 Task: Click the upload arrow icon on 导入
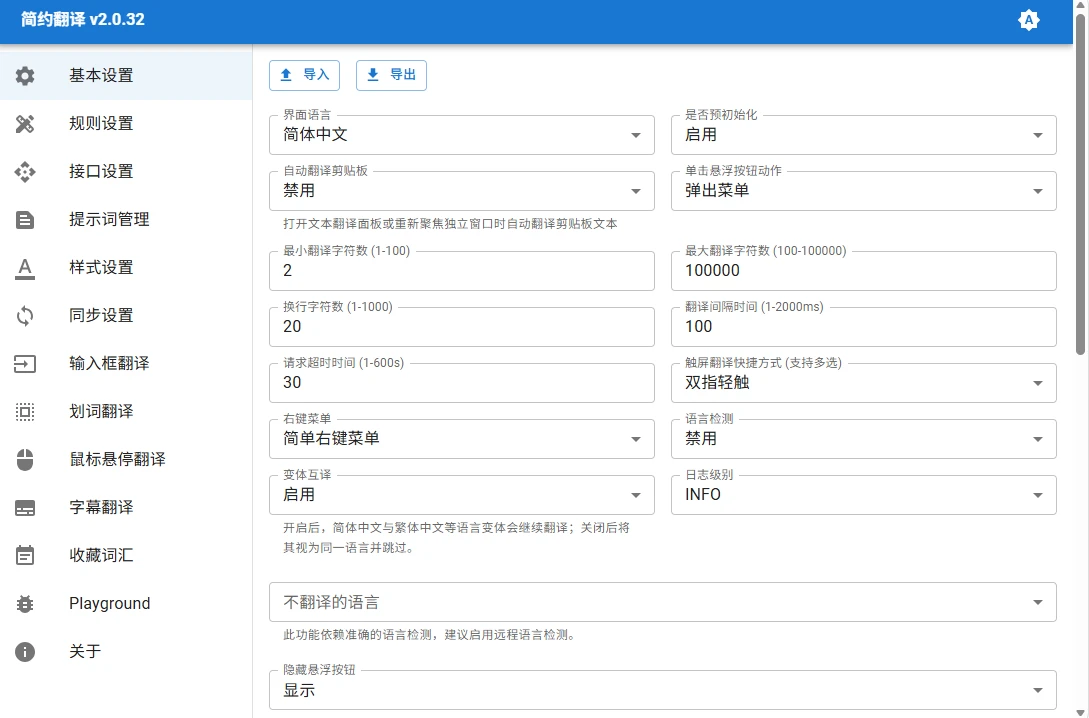point(286,75)
